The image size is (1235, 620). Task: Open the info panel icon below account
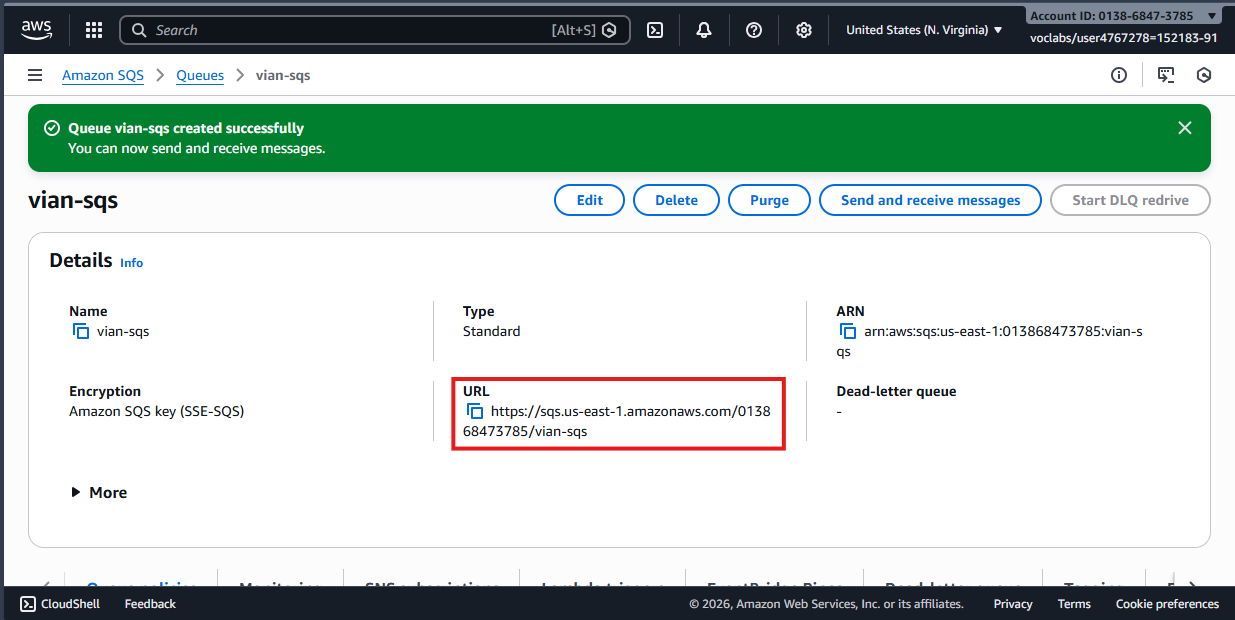point(1119,75)
